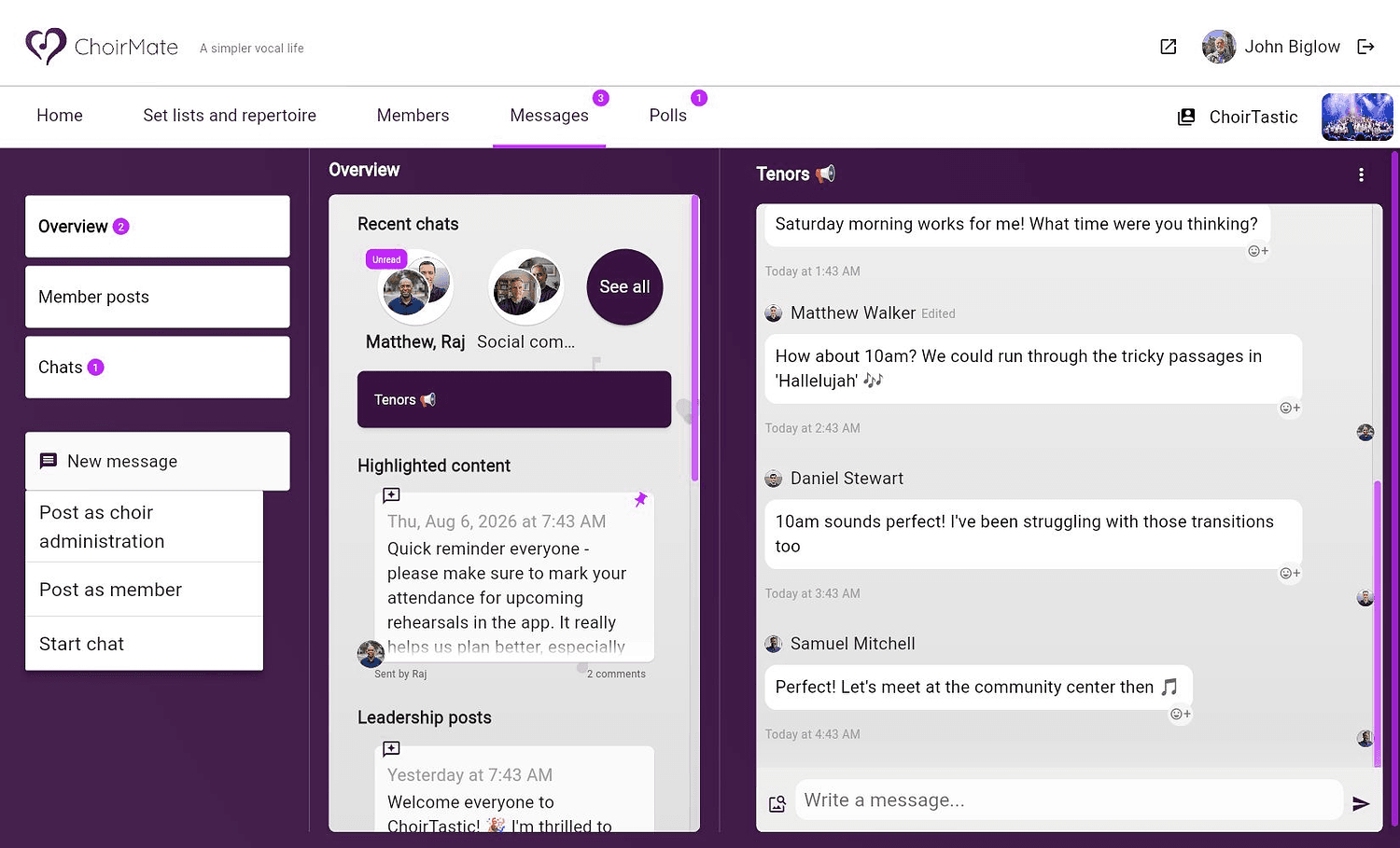The width and height of the screenshot is (1400, 848).
Task: Open the Tenors chat options menu
Action: (x=1361, y=174)
